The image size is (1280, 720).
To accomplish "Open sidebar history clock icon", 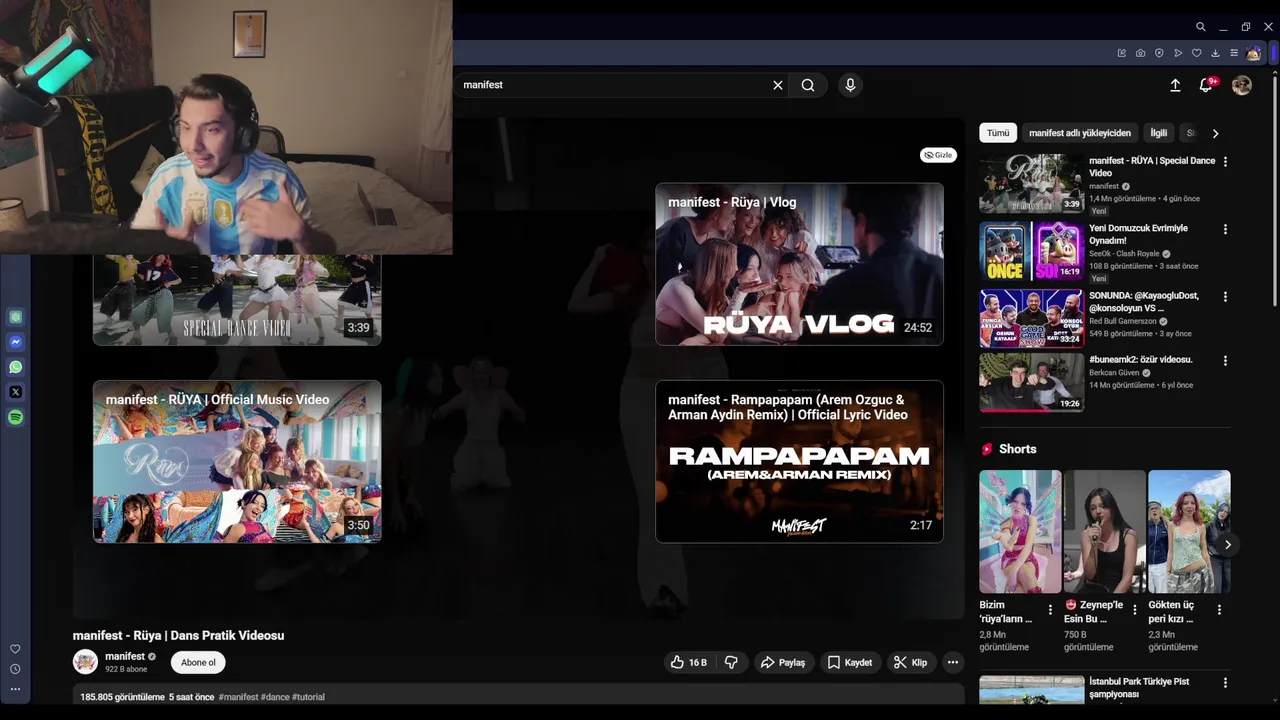I will [x=15, y=669].
